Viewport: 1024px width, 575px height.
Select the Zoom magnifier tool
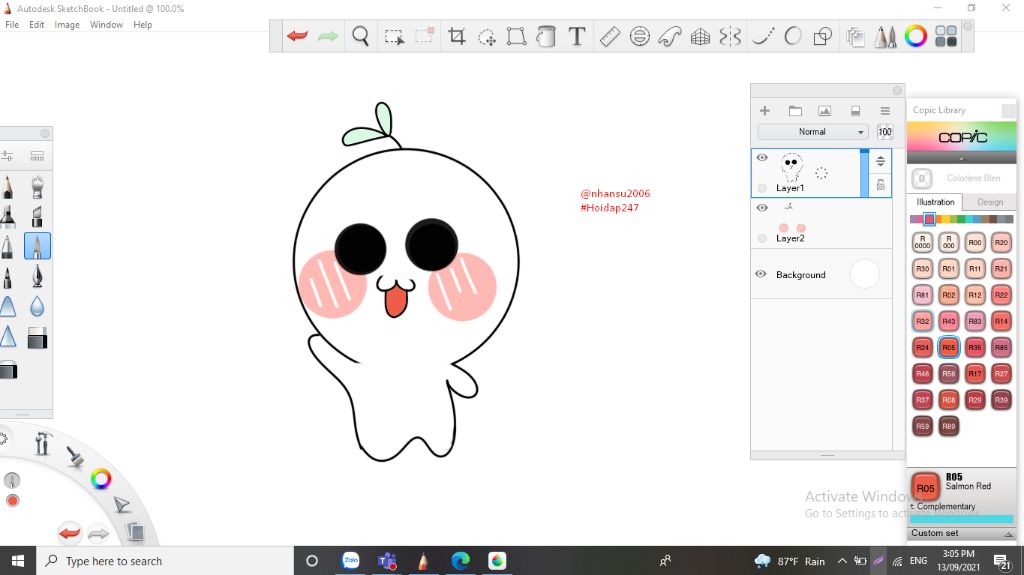click(360, 36)
